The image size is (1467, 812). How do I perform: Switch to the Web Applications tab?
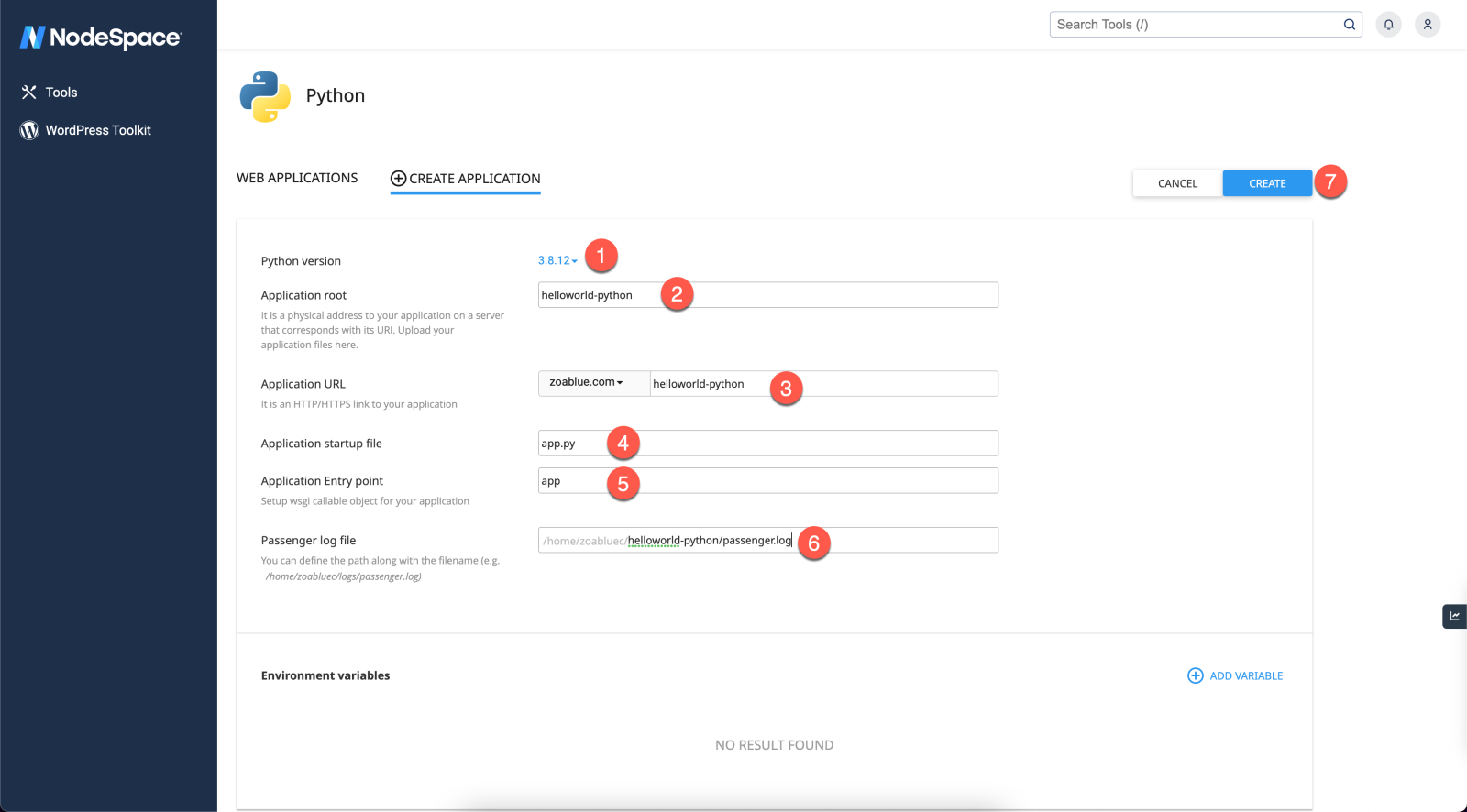coord(297,178)
